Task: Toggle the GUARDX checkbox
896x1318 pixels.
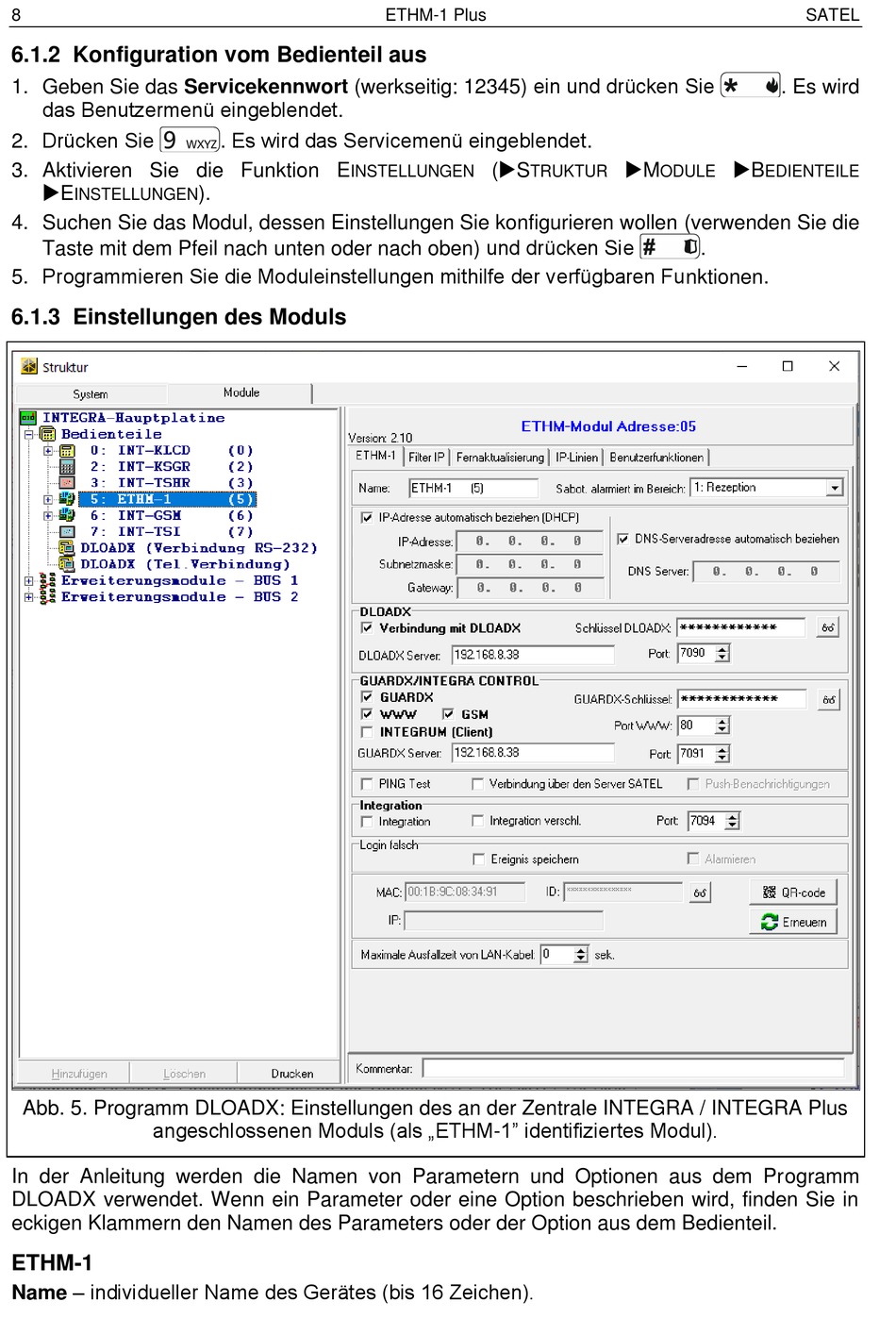Action: 367,697
